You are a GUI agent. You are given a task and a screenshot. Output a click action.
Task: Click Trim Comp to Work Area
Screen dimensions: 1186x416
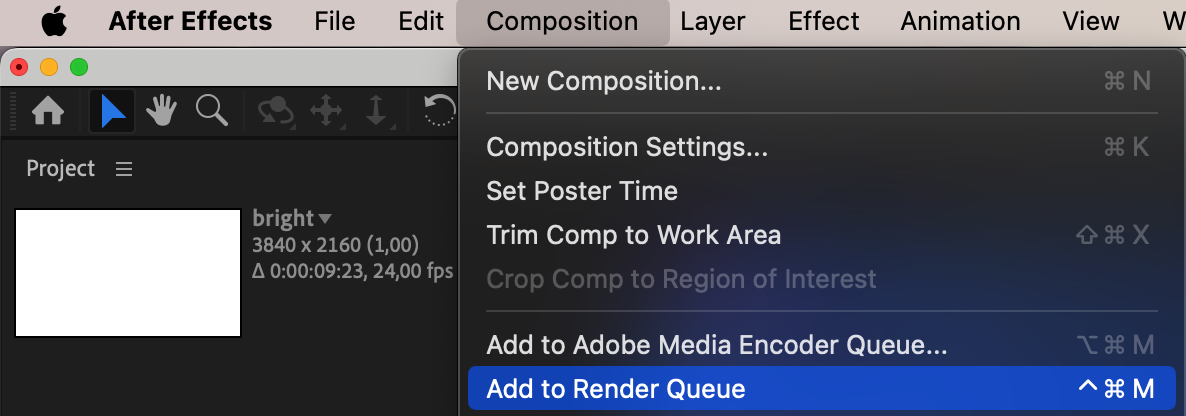(633, 235)
